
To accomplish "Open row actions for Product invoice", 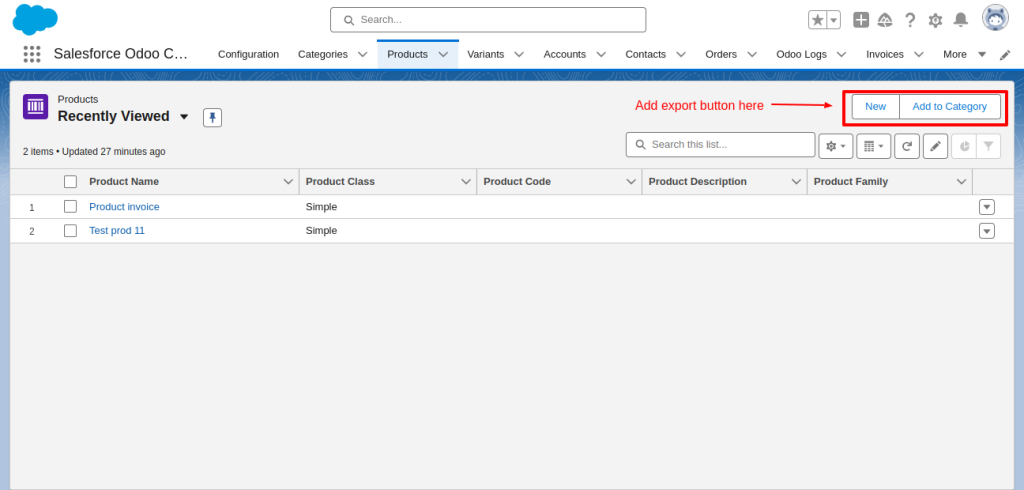I will click(x=987, y=207).
